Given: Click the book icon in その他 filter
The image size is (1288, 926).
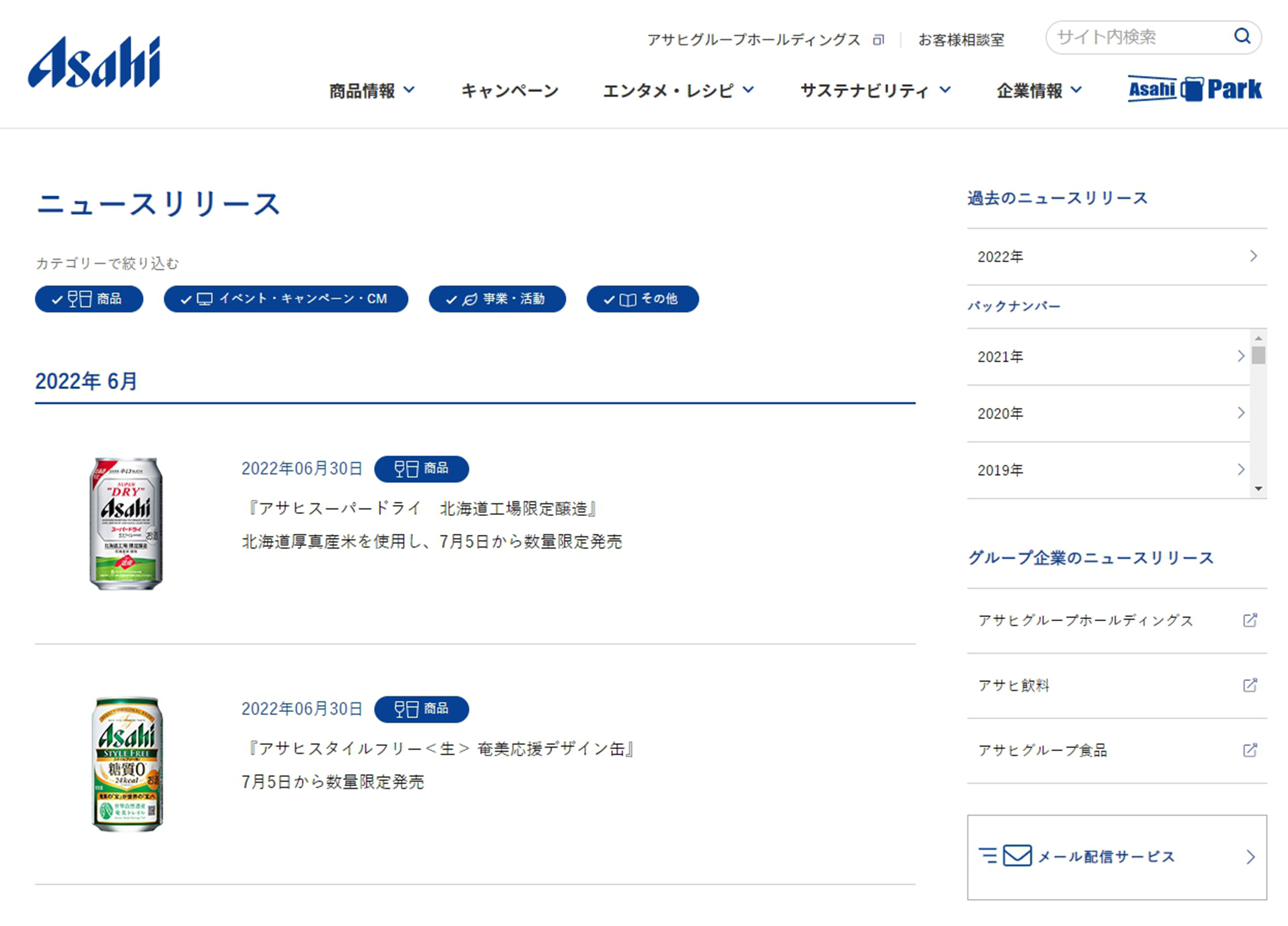Looking at the screenshot, I should coord(627,300).
